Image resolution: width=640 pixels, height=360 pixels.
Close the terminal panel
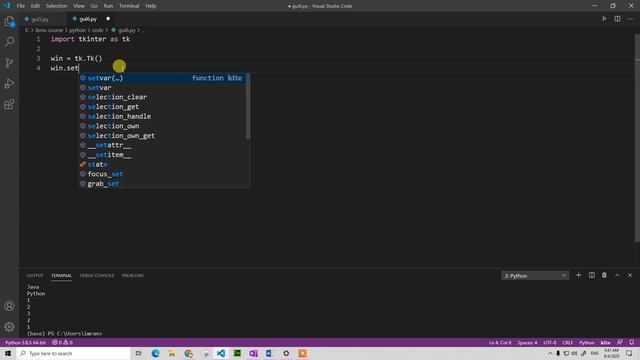tap(630, 276)
